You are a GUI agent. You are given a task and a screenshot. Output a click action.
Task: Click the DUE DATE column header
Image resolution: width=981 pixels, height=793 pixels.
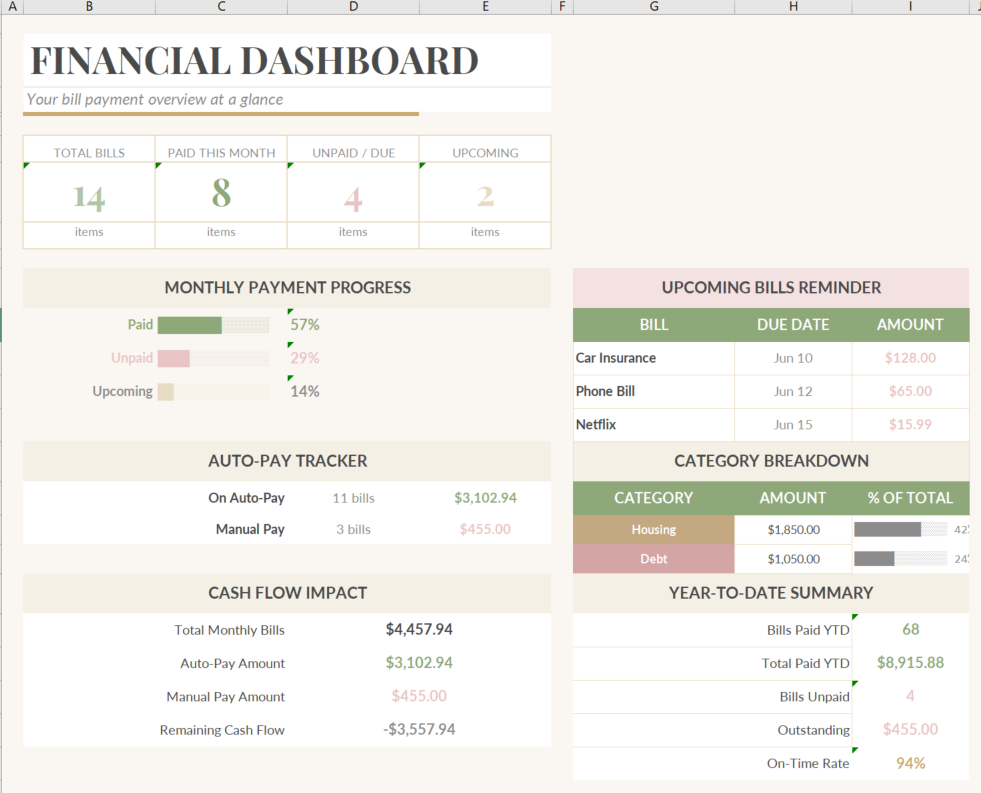click(793, 325)
